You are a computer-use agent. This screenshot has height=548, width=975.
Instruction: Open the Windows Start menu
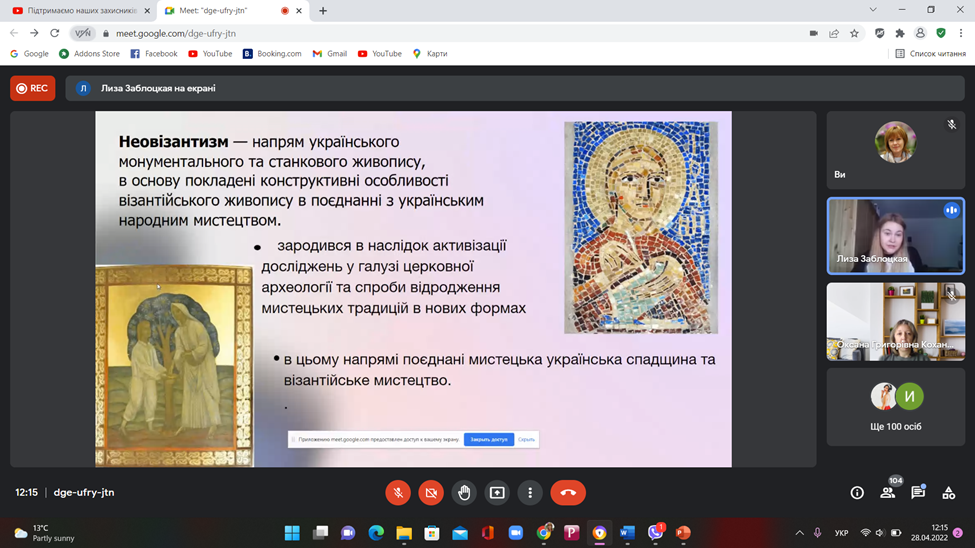pyautogui.click(x=292, y=533)
